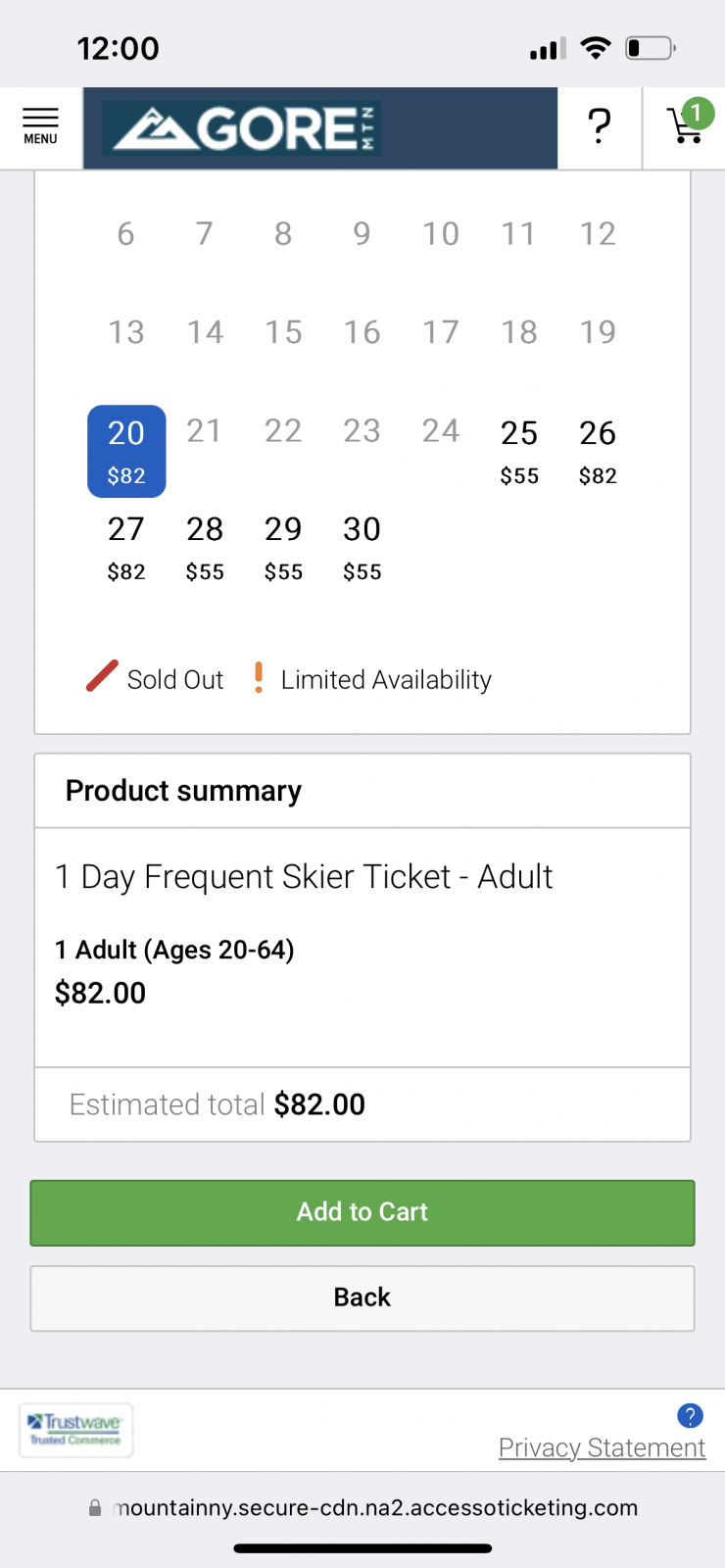Pick the 28th priced $55
The width and height of the screenshot is (725, 1568).
coord(205,547)
